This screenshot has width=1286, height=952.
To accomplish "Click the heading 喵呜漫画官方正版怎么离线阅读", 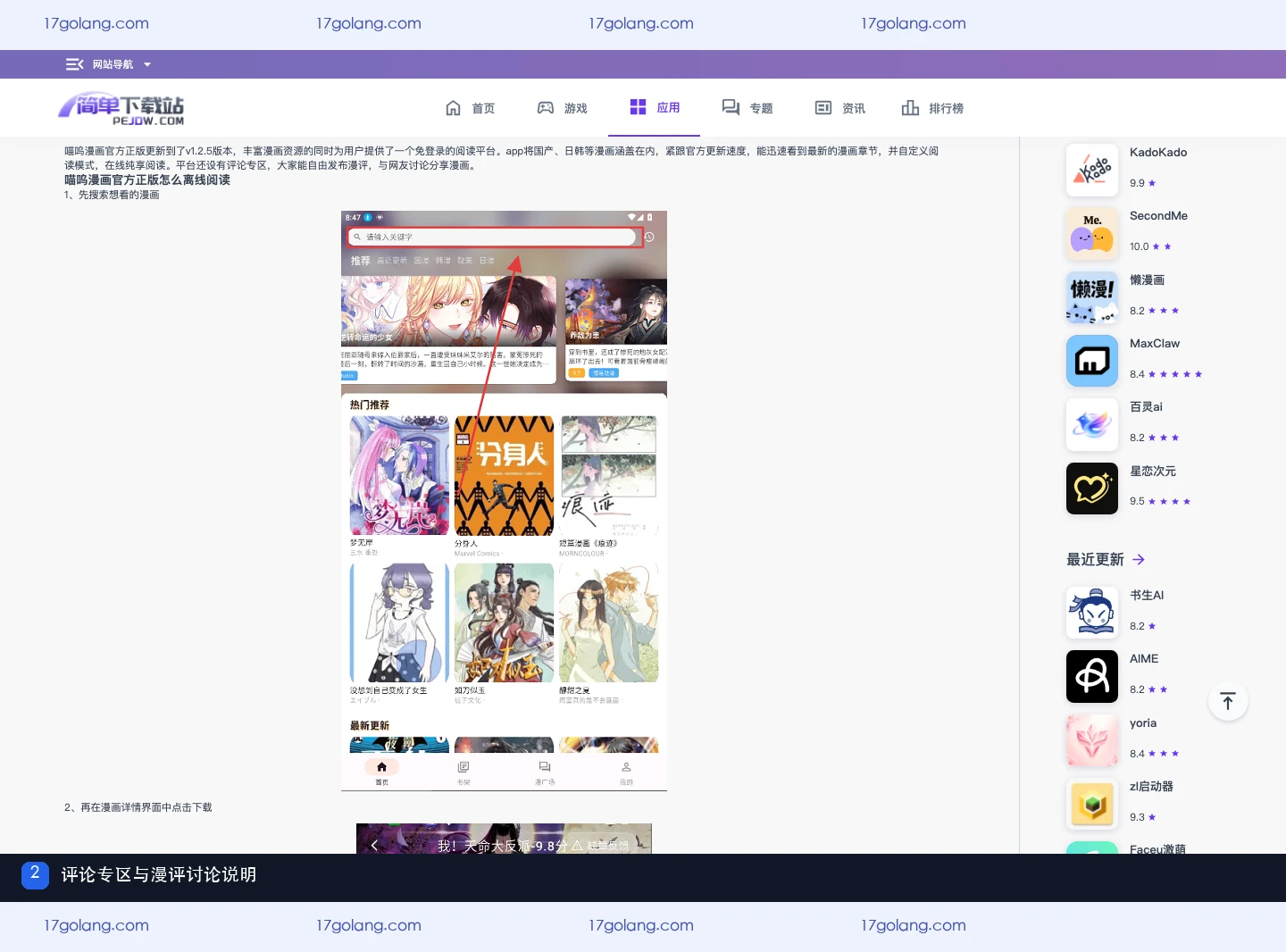I will pos(147,180).
